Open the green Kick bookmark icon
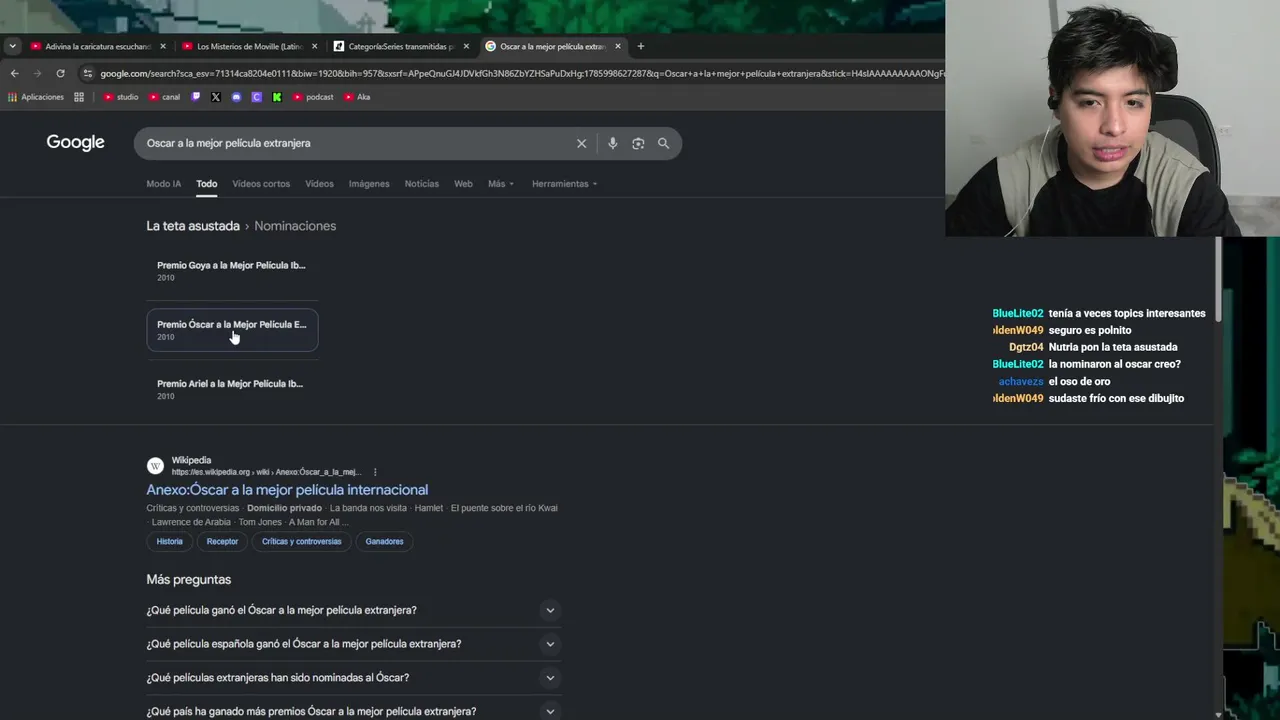 pyautogui.click(x=277, y=97)
